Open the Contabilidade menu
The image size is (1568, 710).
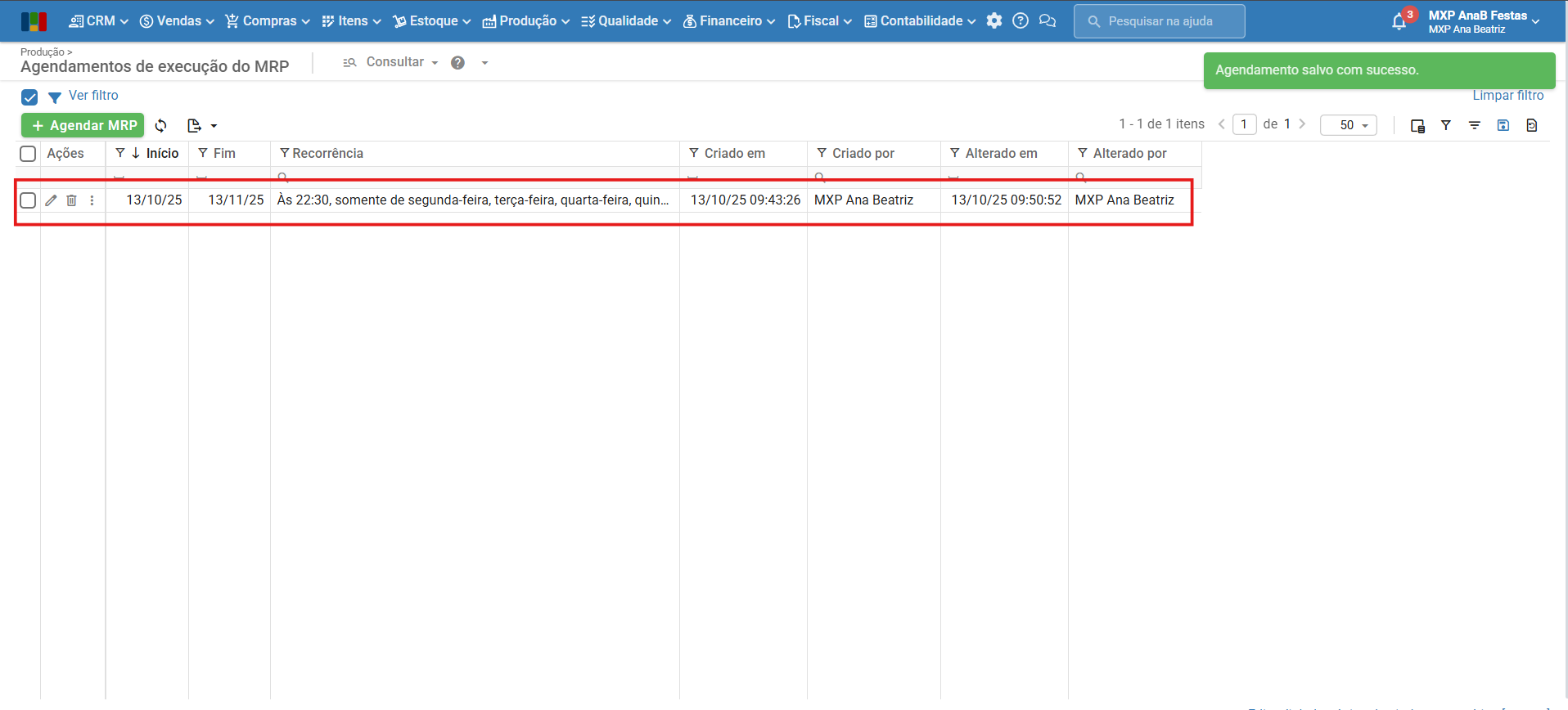coord(920,21)
